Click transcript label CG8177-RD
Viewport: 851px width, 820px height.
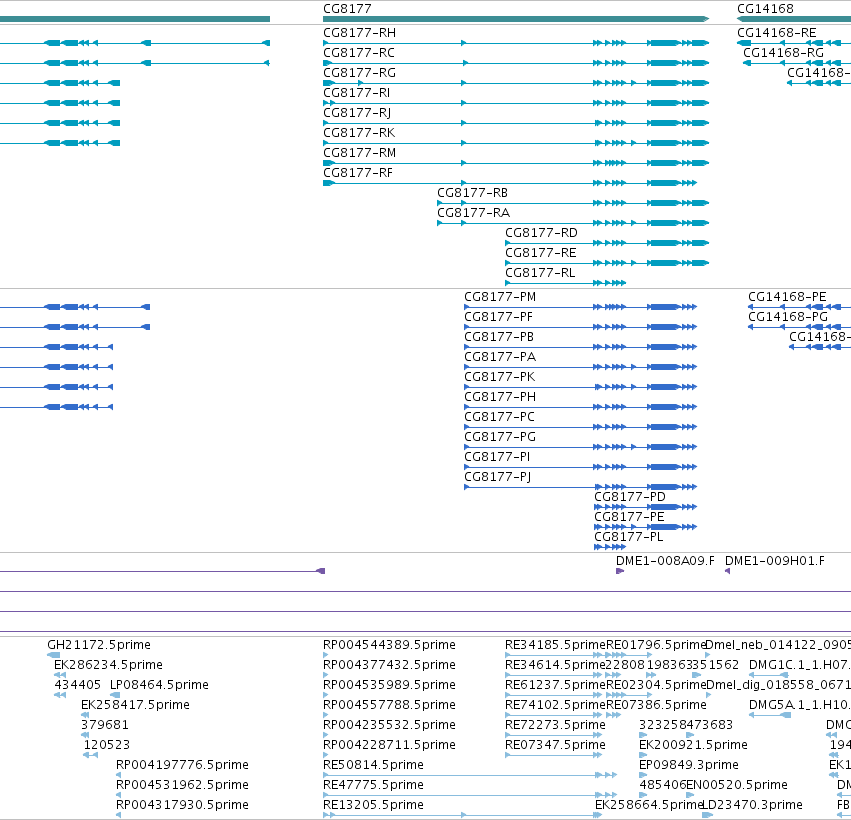(541, 233)
